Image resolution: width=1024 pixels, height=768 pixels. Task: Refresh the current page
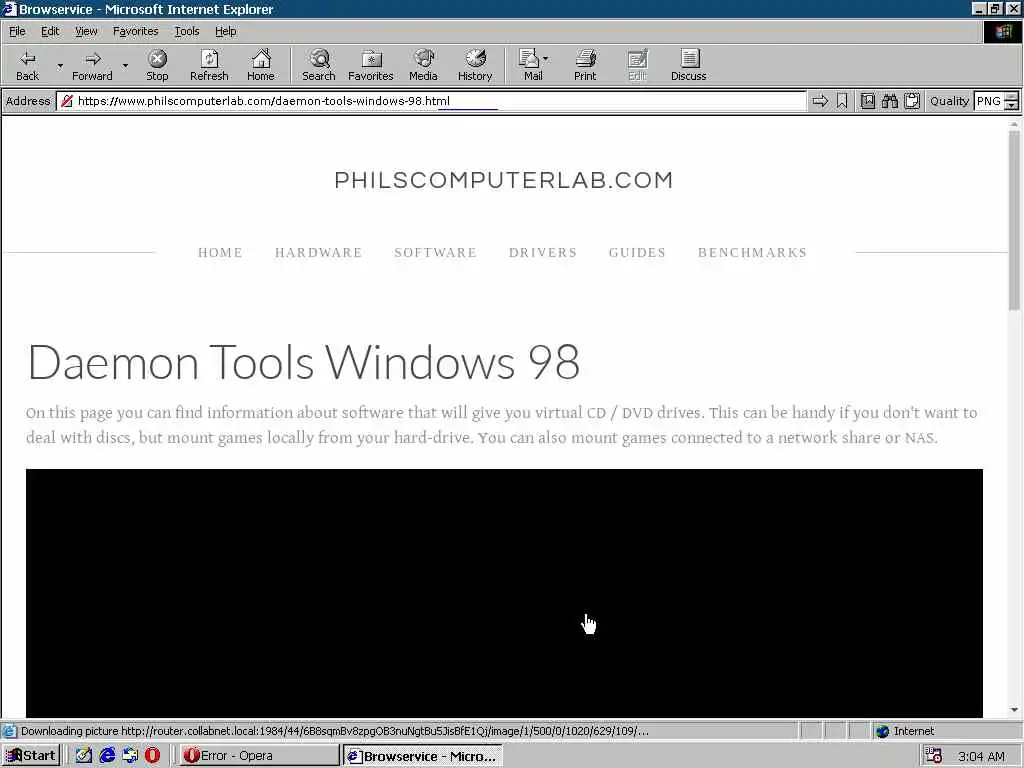209,65
